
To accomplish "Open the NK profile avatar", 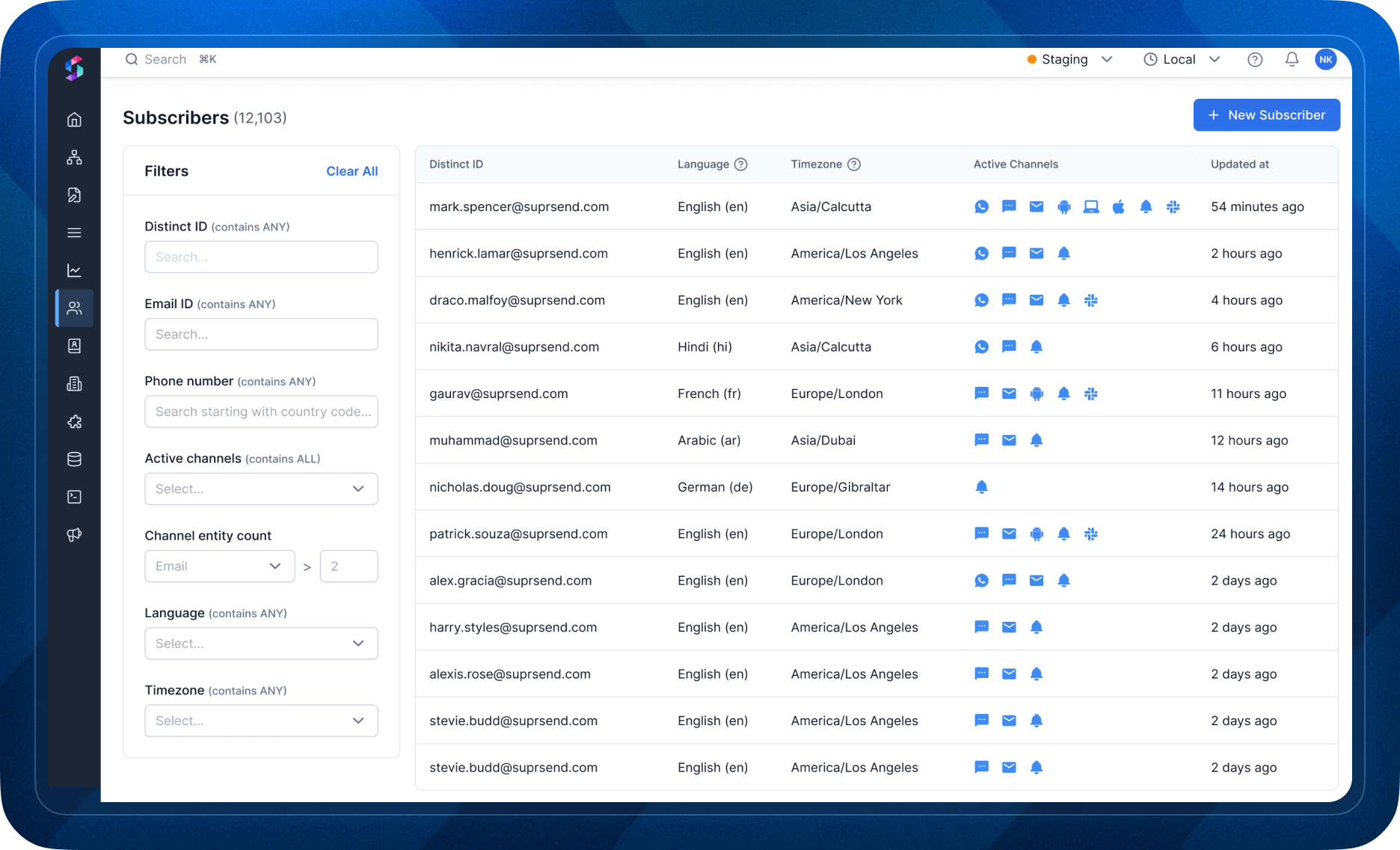I will [1326, 59].
